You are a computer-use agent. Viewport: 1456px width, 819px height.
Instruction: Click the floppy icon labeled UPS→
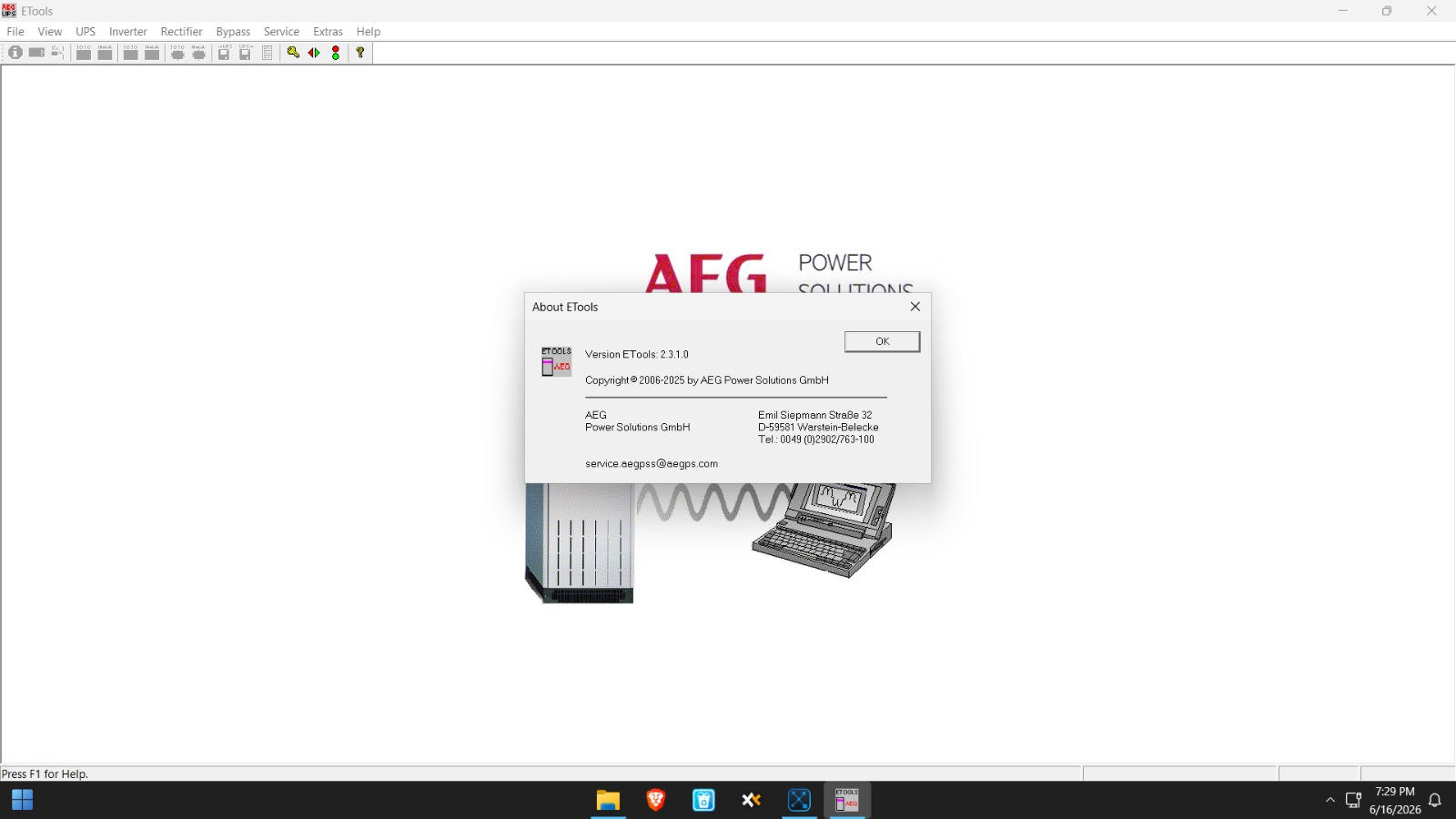click(x=246, y=53)
